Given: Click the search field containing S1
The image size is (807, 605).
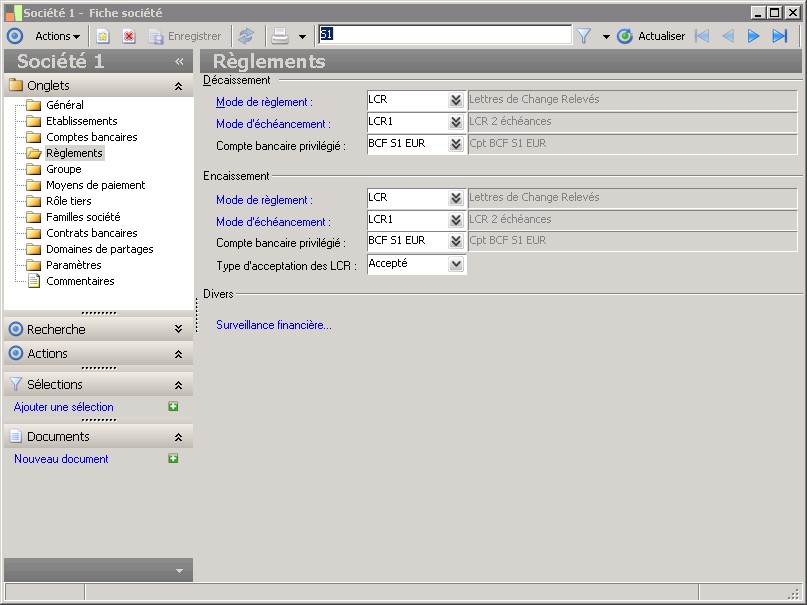Looking at the screenshot, I should pos(445,35).
